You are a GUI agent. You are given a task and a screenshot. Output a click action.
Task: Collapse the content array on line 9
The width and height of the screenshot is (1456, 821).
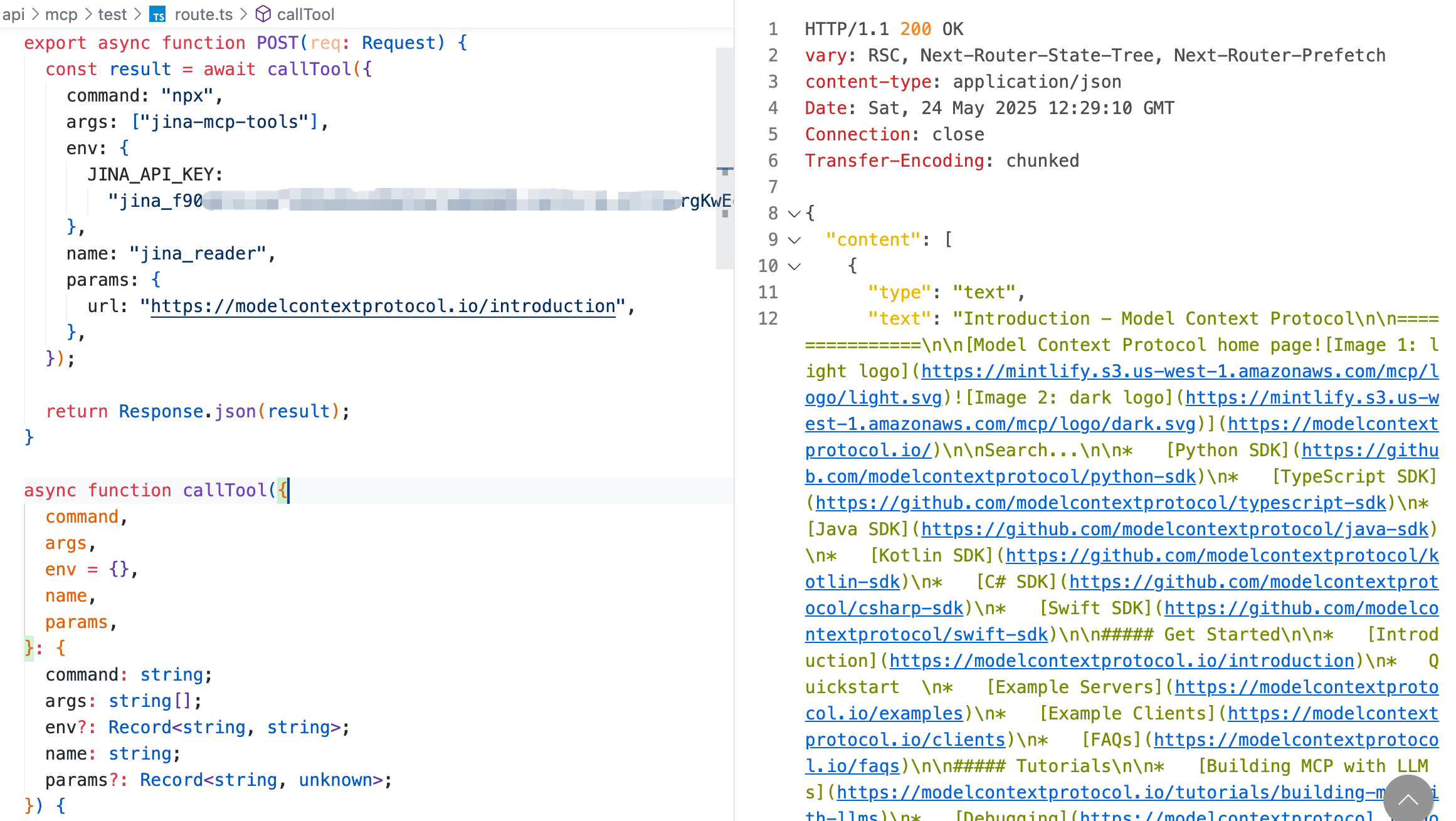(x=794, y=240)
